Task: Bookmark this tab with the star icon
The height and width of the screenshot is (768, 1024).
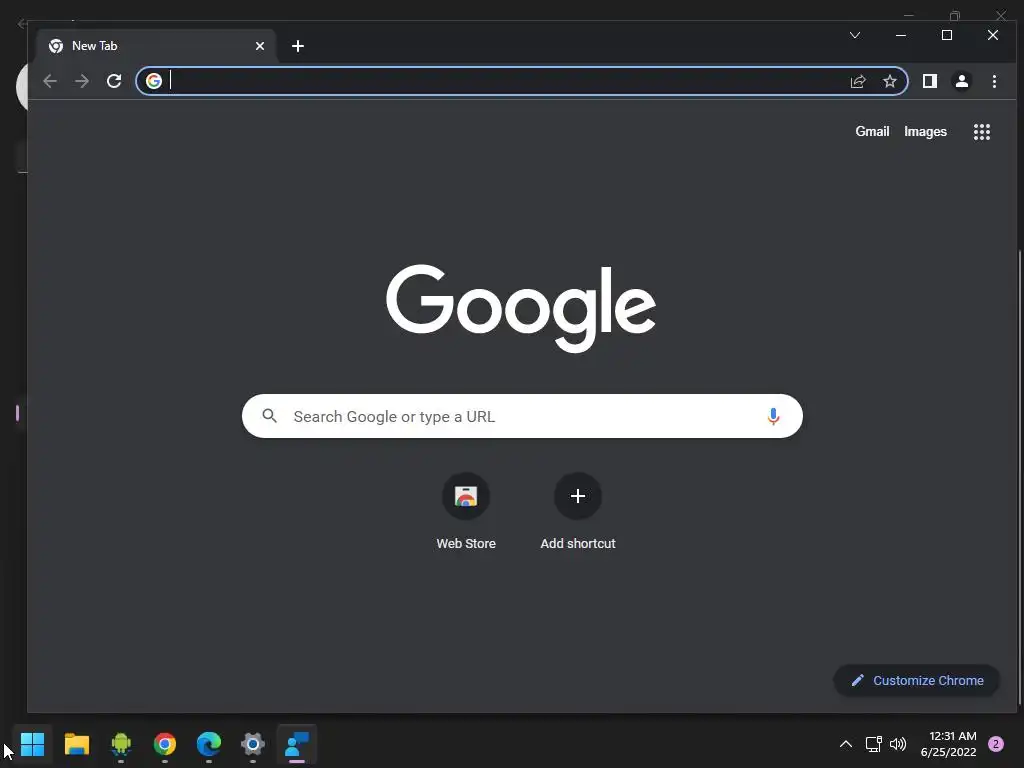Action: 889,81
